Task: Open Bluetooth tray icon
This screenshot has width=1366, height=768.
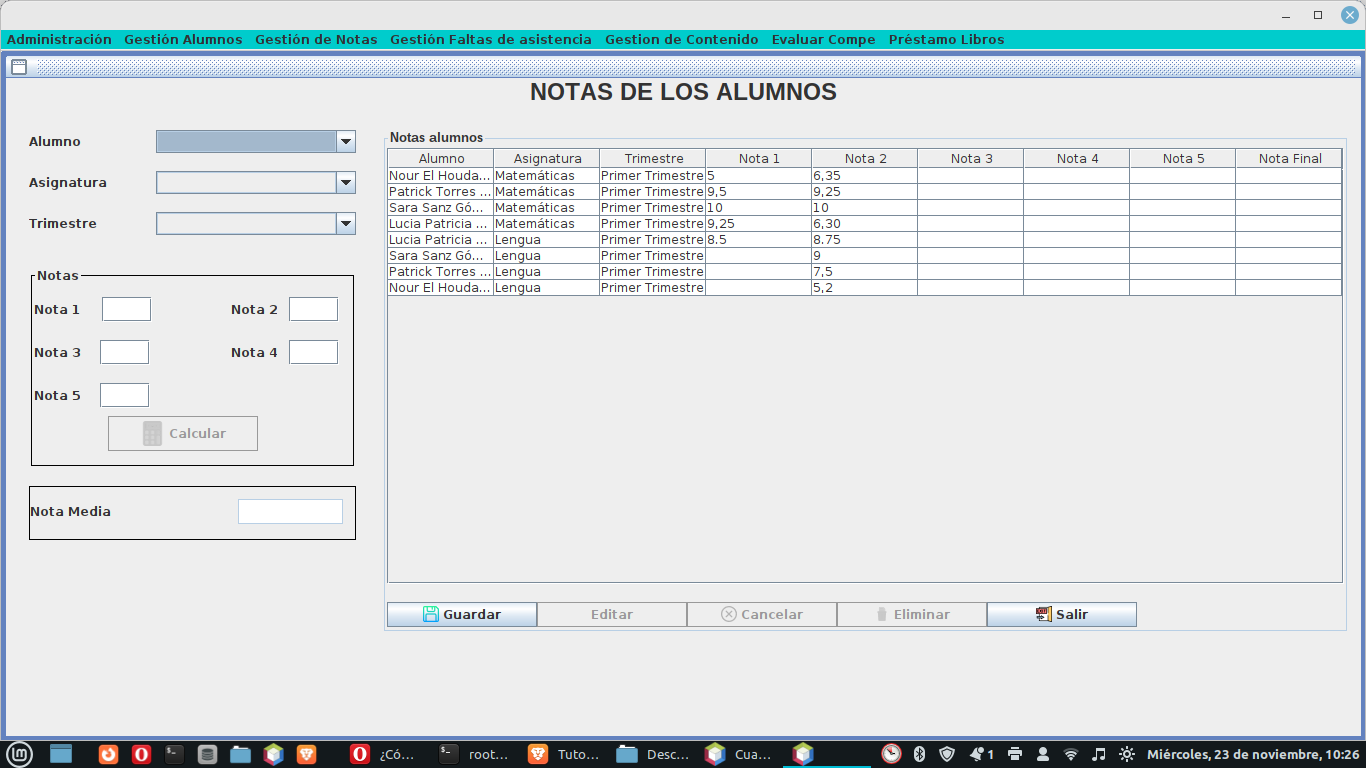Action: (920, 754)
